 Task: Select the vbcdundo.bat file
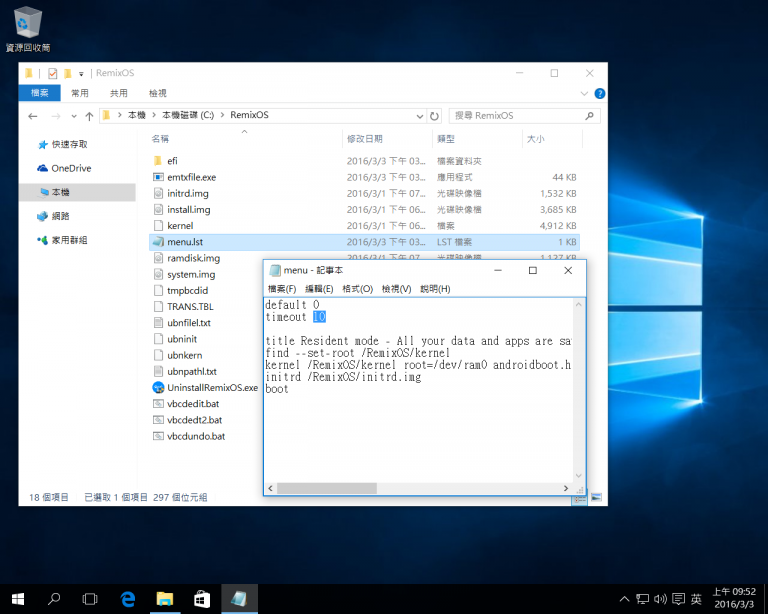click(196, 436)
